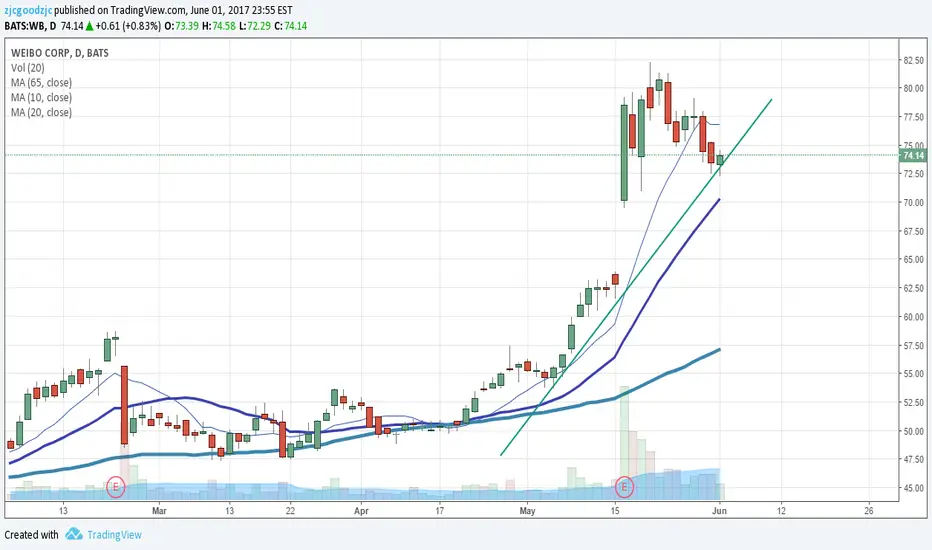Select the MA (20, close) indicator label
This screenshot has height=550, width=932.
click(41, 112)
